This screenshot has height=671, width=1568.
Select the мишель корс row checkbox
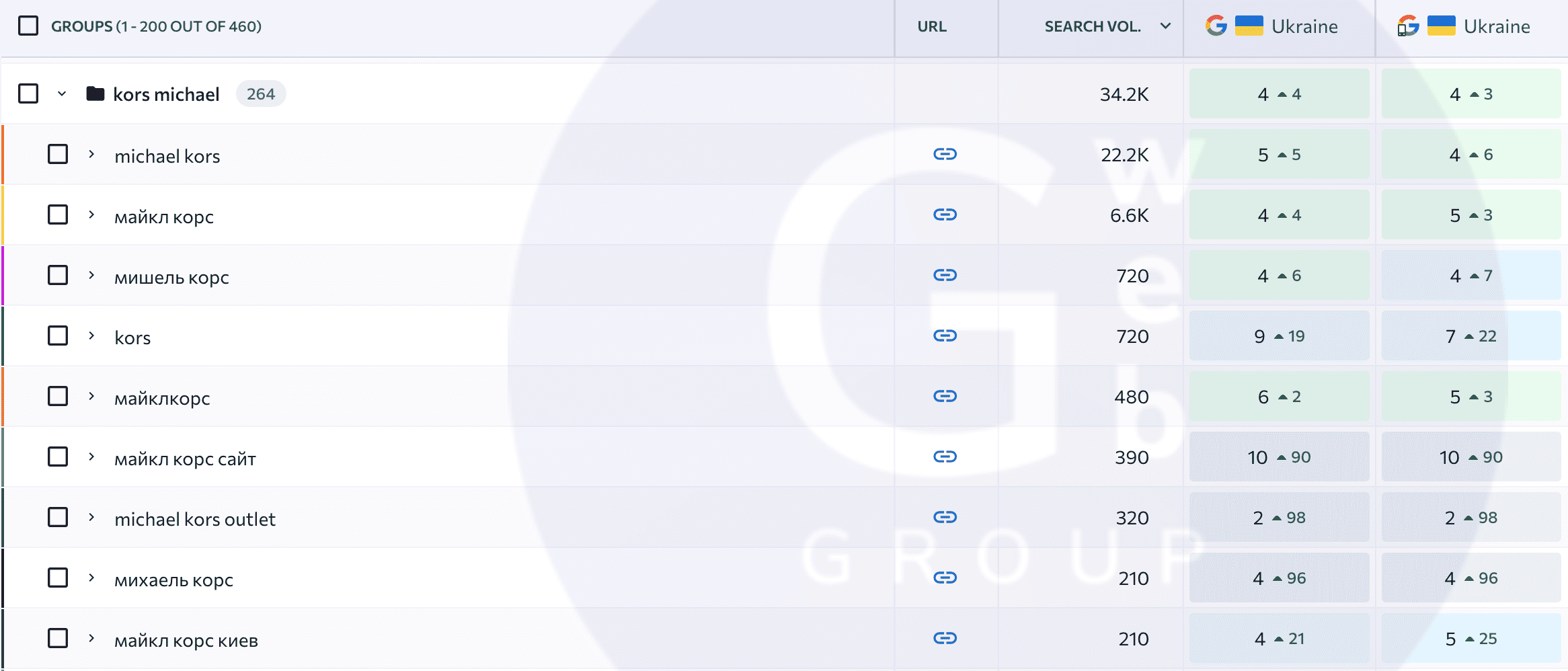coord(58,275)
